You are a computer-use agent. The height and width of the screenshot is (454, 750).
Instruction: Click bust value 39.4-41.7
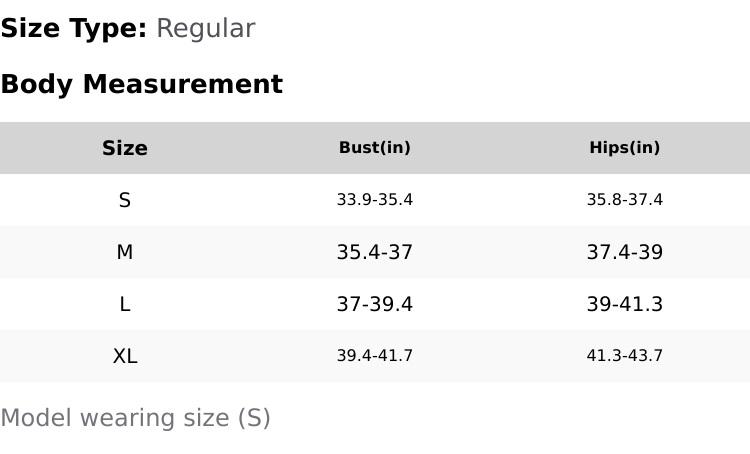[375, 355]
